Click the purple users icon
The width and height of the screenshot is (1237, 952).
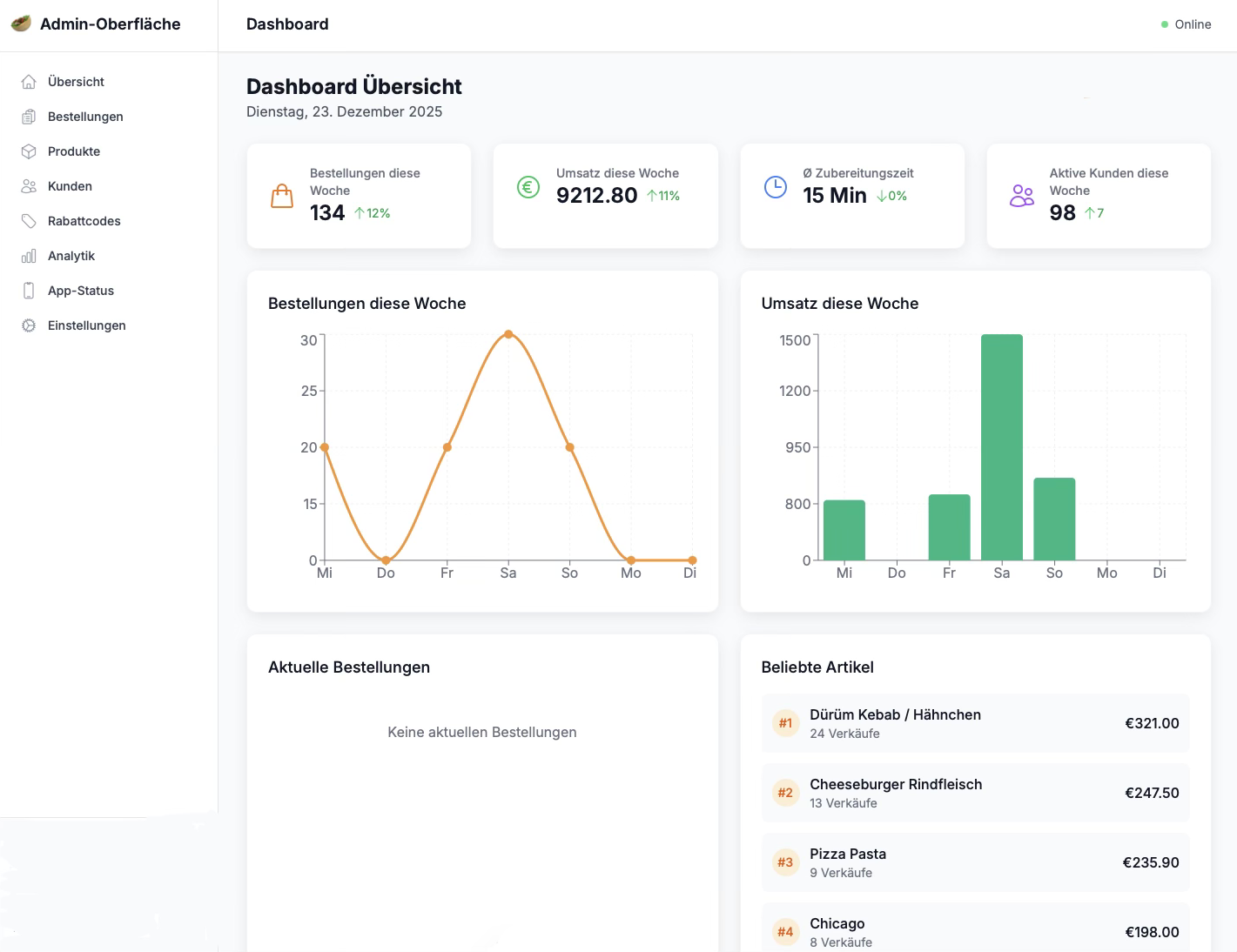(1021, 195)
